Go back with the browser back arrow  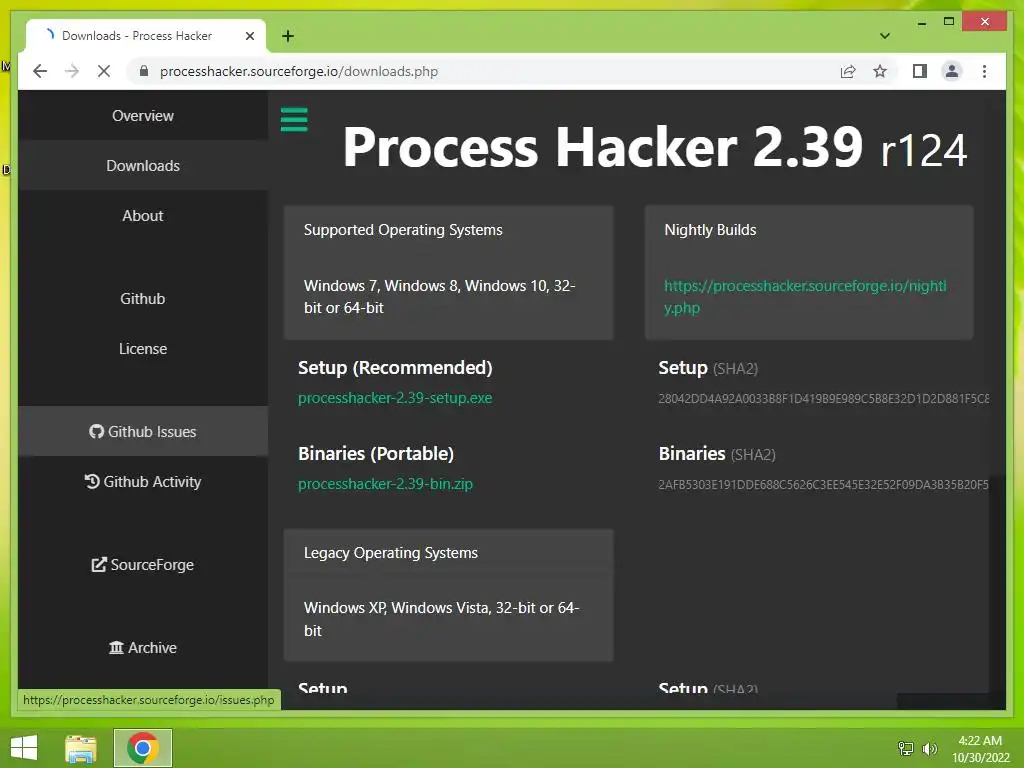point(40,71)
